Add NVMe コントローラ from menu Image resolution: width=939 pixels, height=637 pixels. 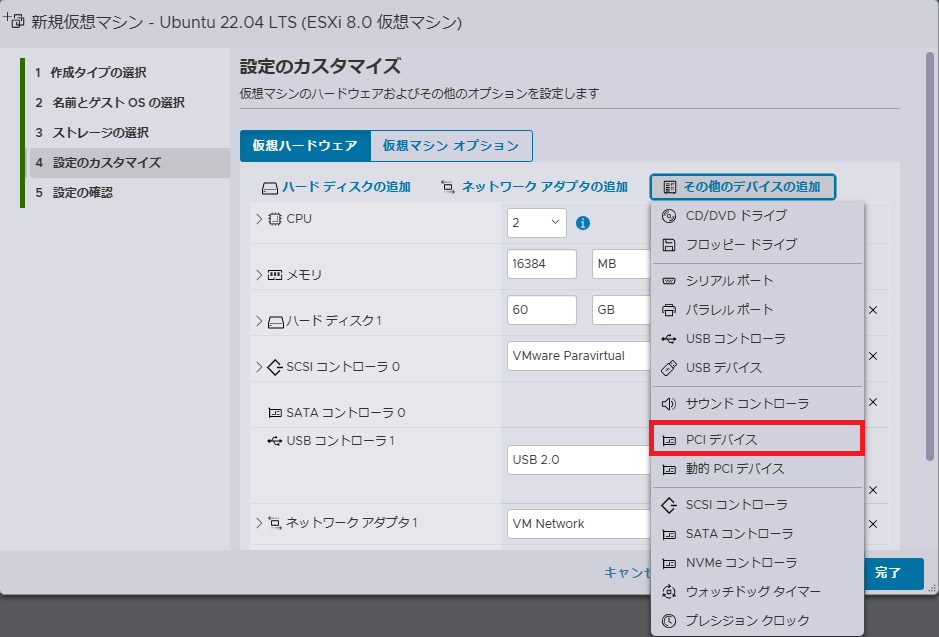pos(757,563)
